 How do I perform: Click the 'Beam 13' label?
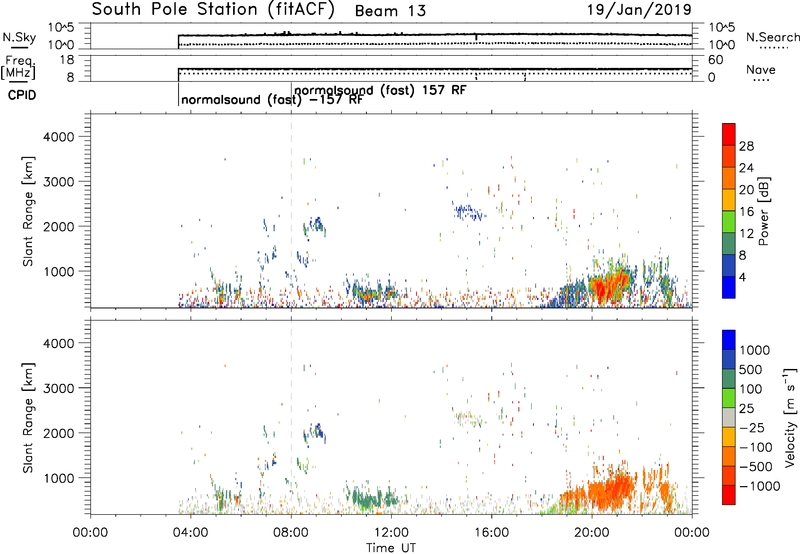(x=390, y=11)
